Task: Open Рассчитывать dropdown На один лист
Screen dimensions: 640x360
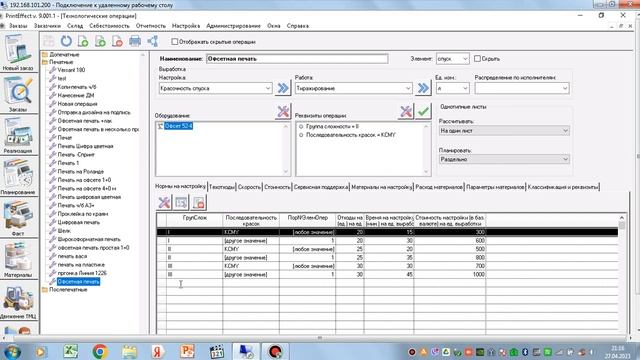Action: (x=504, y=131)
